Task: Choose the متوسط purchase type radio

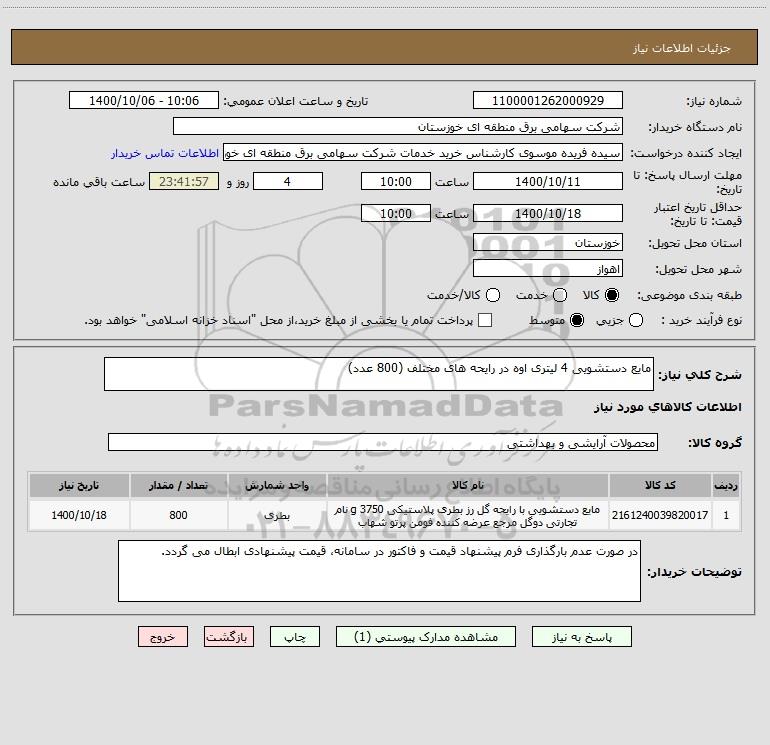Action: click(577, 321)
